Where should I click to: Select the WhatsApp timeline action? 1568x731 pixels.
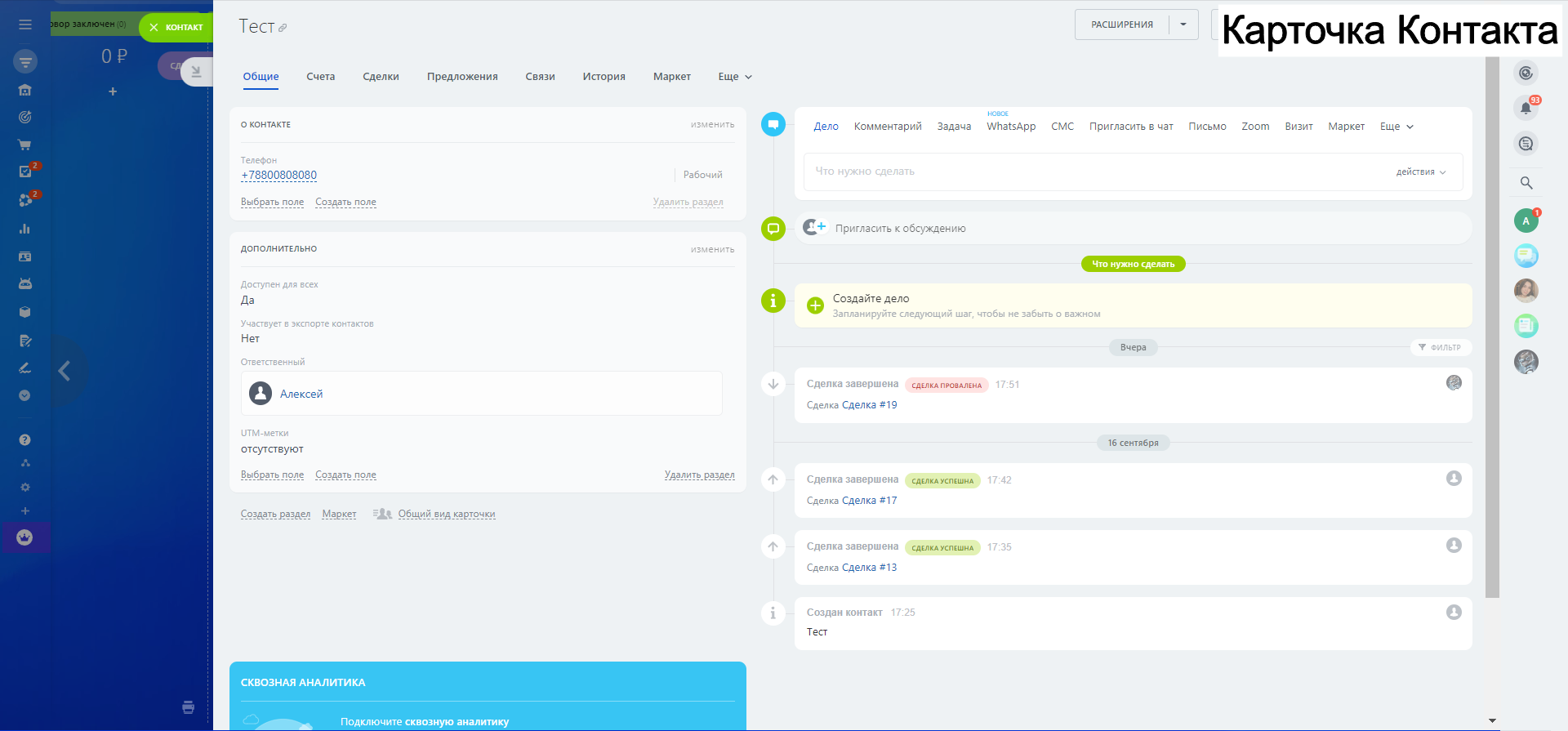coord(1011,127)
